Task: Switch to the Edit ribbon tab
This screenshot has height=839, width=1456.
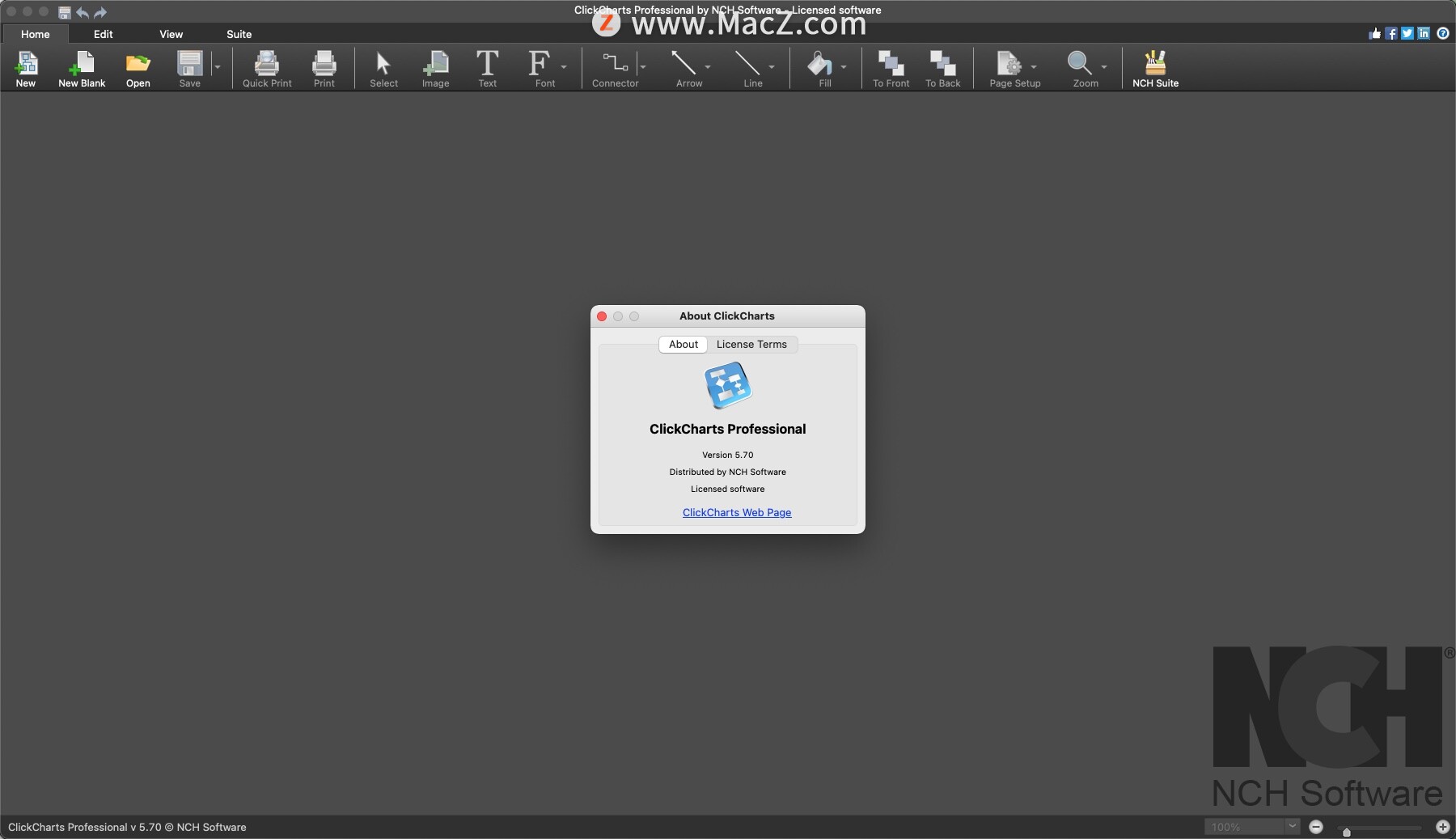Action: 103,34
